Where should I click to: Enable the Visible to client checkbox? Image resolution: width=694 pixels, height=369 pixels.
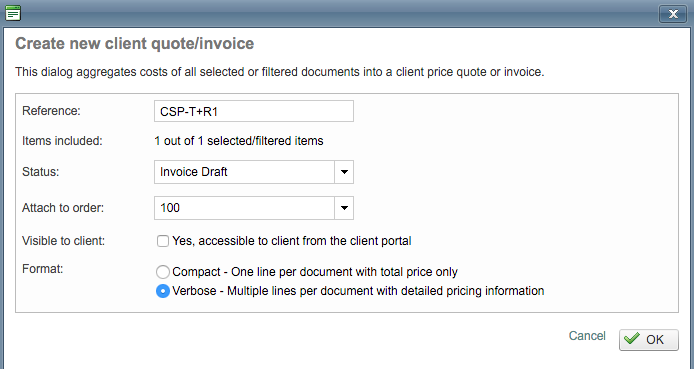(x=163, y=241)
